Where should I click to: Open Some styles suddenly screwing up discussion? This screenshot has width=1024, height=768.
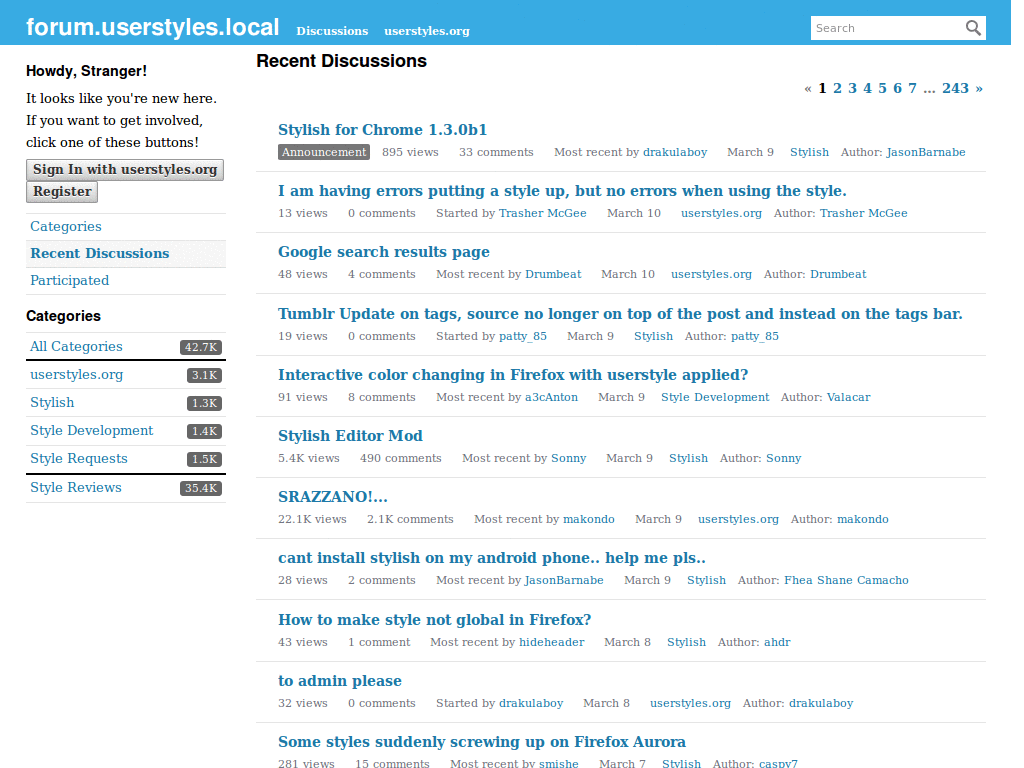[x=482, y=742]
